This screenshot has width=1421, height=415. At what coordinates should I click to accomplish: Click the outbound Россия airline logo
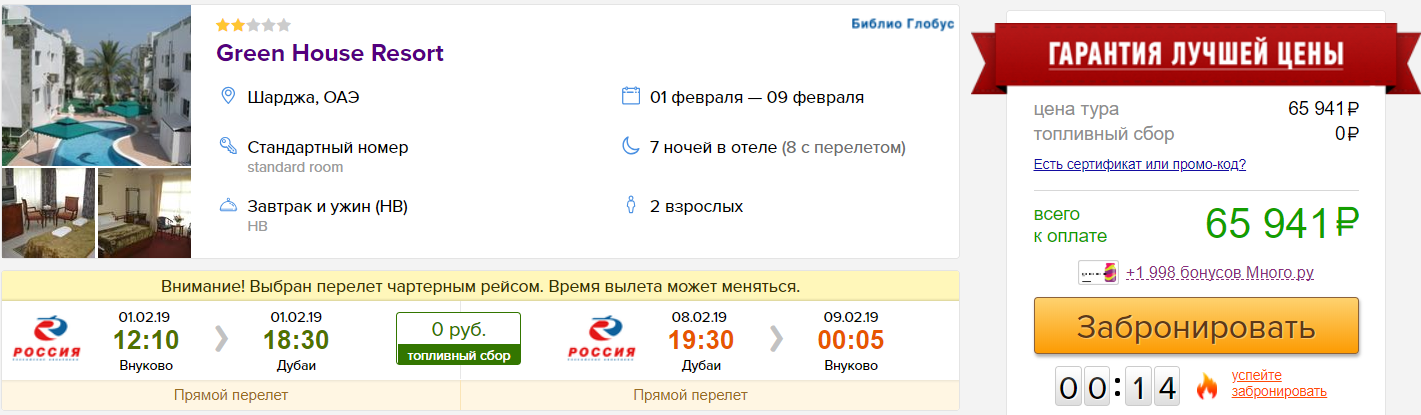pyautogui.click(x=47, y=340)
